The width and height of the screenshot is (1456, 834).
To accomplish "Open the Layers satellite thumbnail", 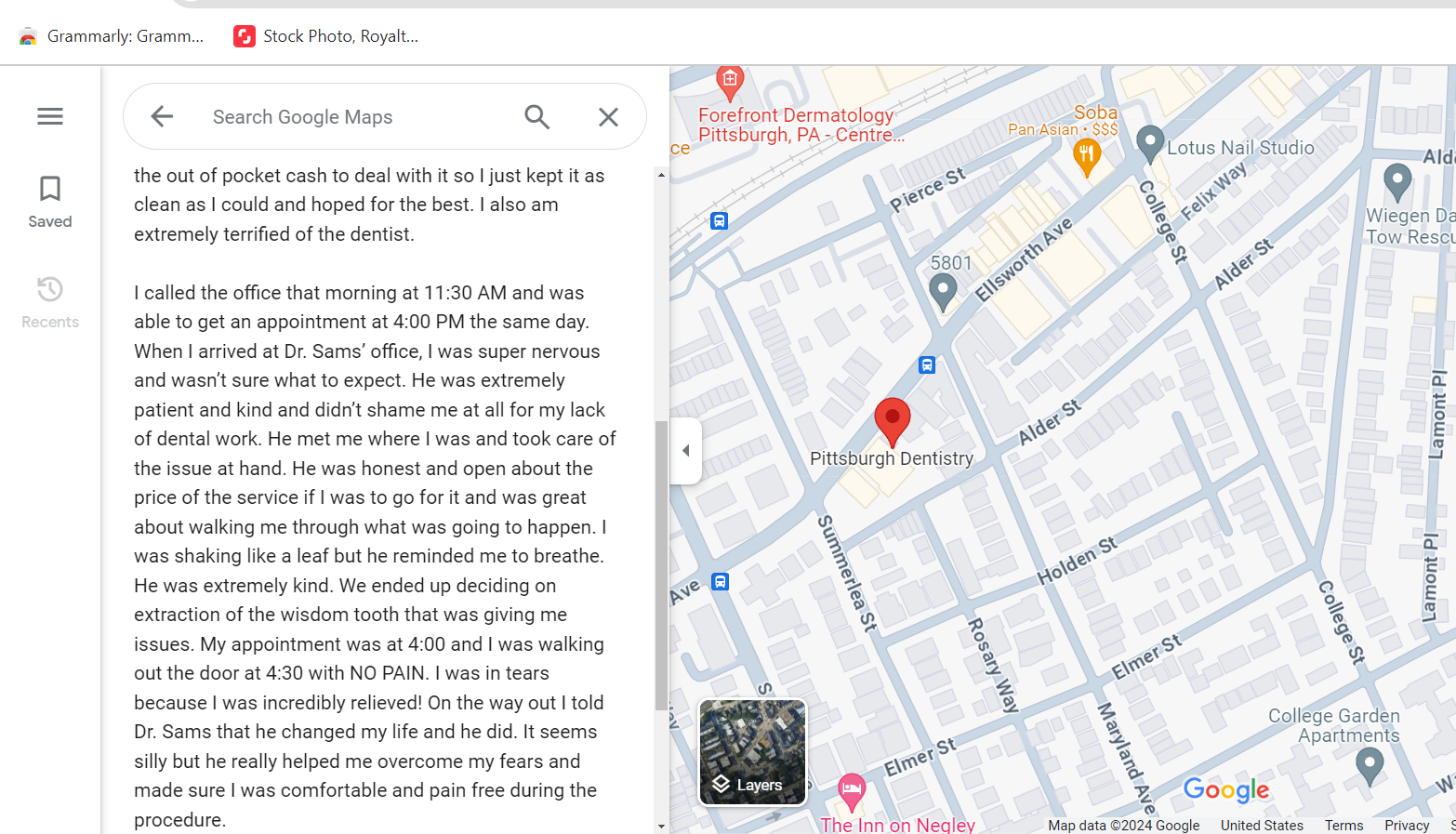I will (x=752, y=752).
